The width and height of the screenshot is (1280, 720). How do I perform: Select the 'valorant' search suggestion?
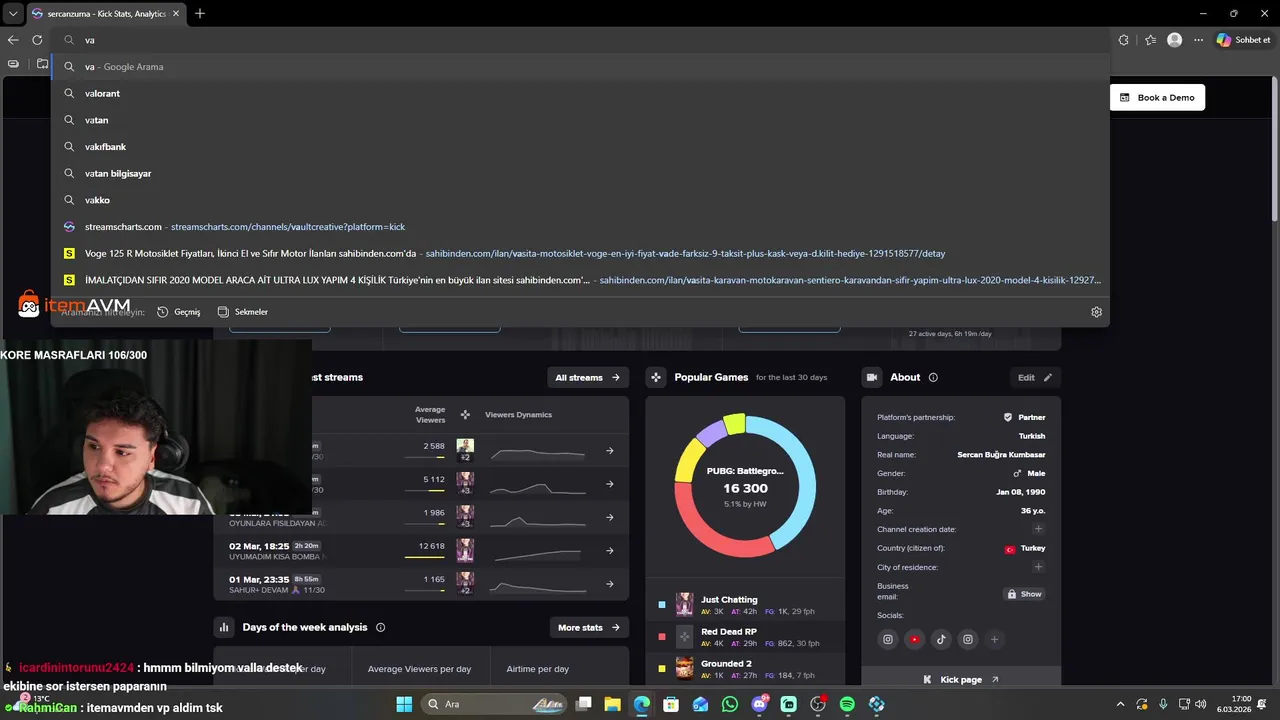pyautogui.click(x=580, y=93)
